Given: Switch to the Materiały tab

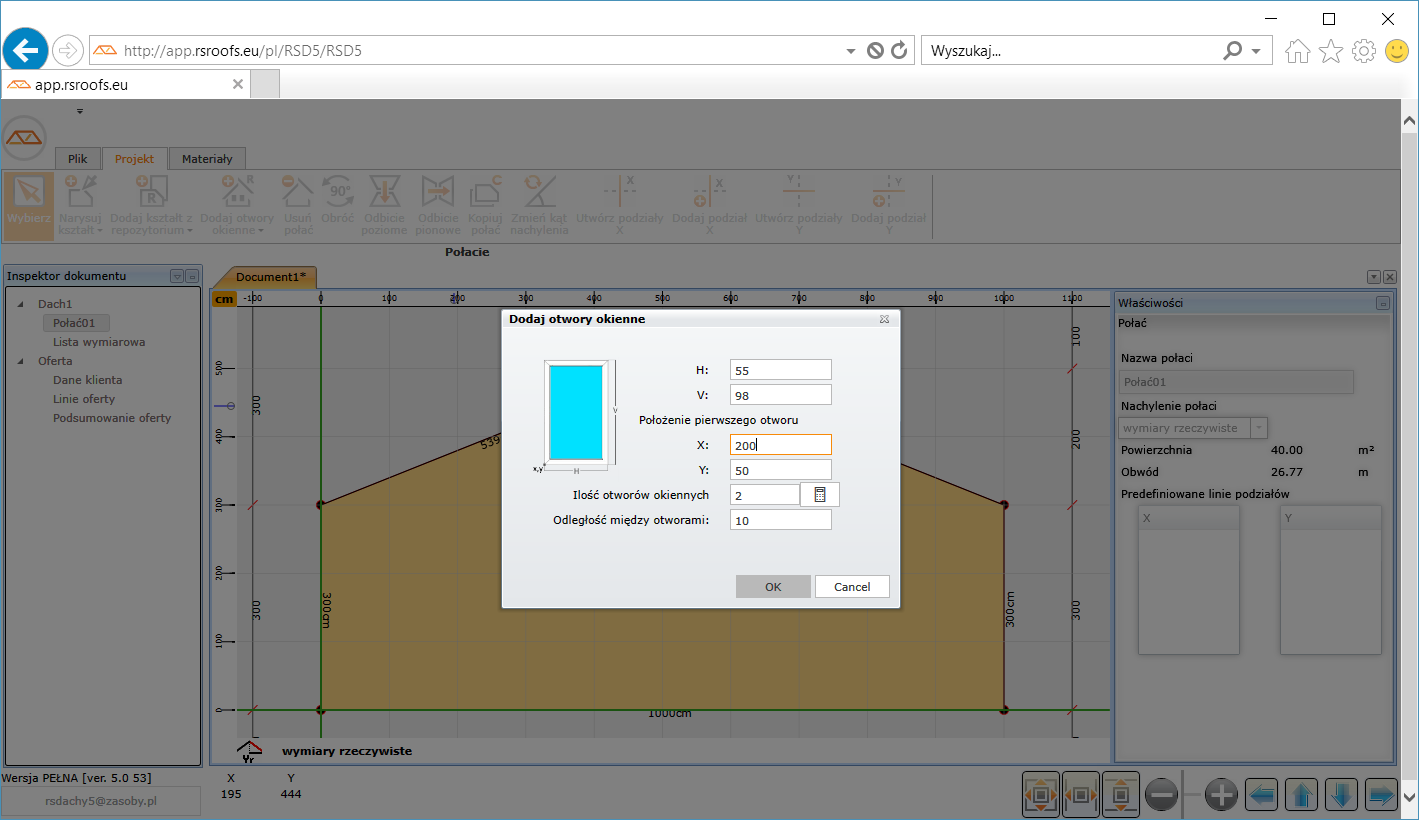Looking at the screenshot, I should point(207,159).
